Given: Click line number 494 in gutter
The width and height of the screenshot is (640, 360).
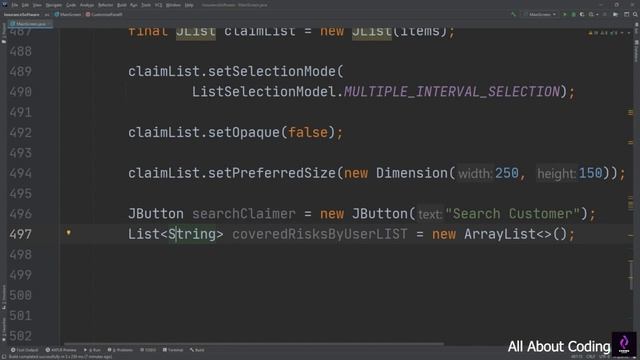Looking at the screenshot, I should [x=20, y=173].
